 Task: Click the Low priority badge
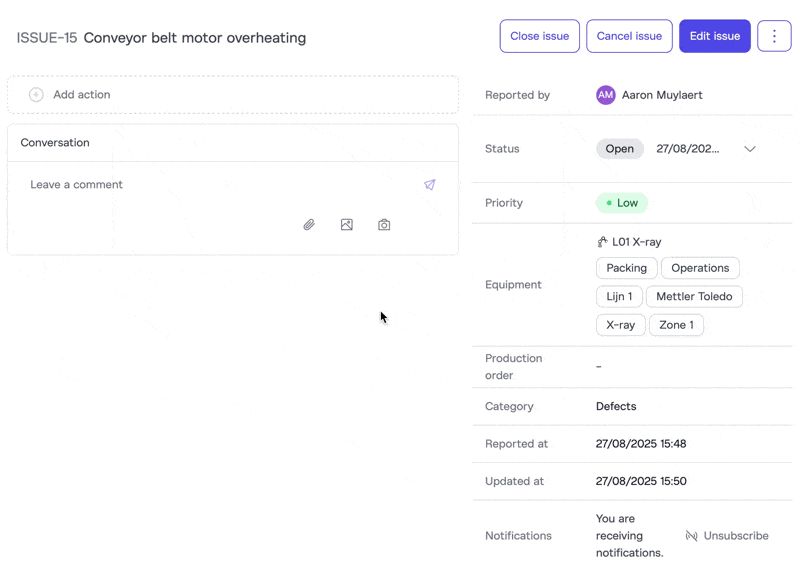622,203
